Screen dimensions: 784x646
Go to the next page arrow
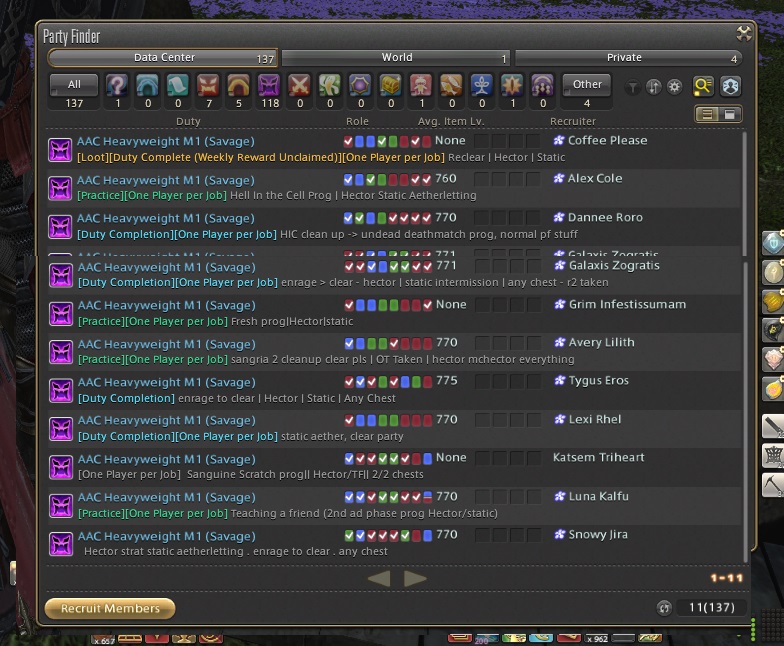click(415, 578)
